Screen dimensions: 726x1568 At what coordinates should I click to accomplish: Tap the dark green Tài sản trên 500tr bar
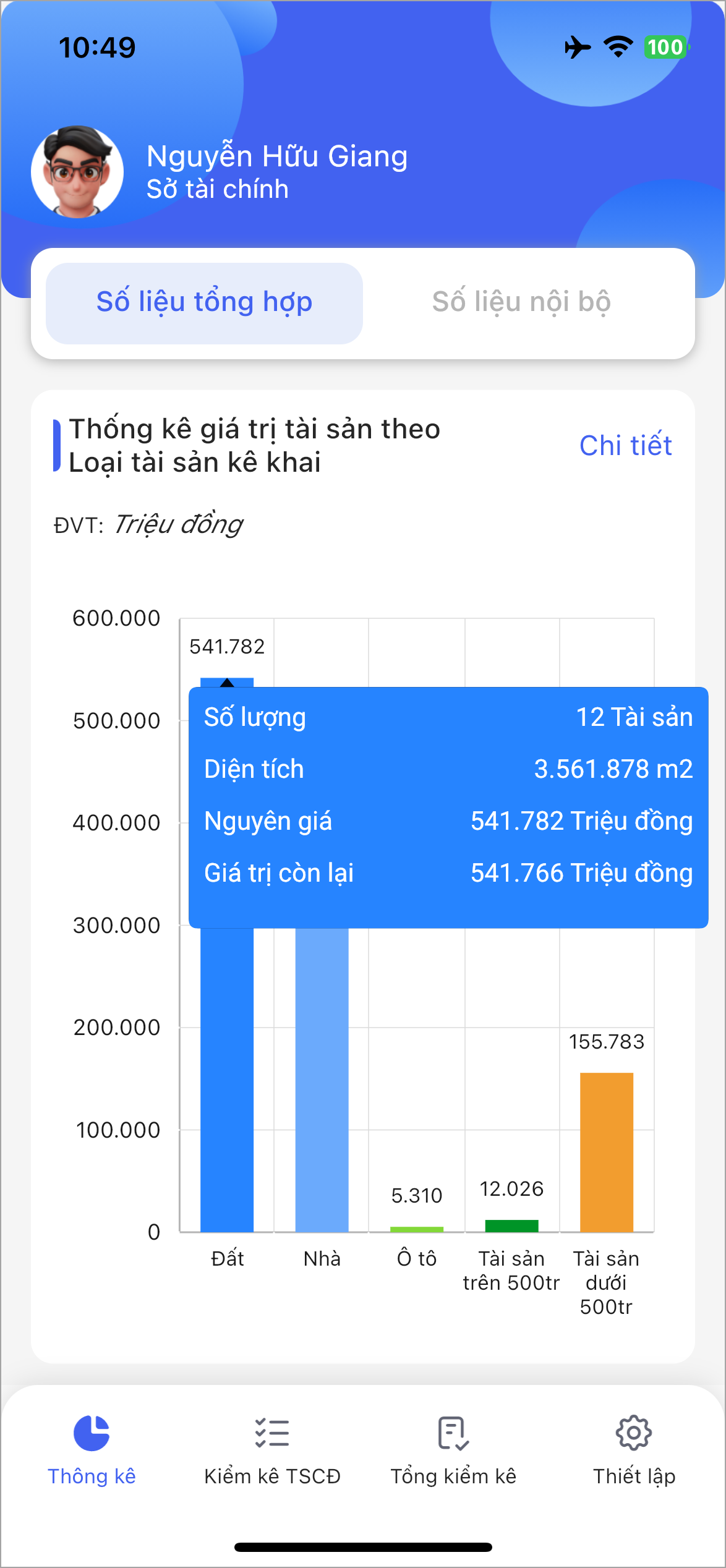[x=511, y=1225]
